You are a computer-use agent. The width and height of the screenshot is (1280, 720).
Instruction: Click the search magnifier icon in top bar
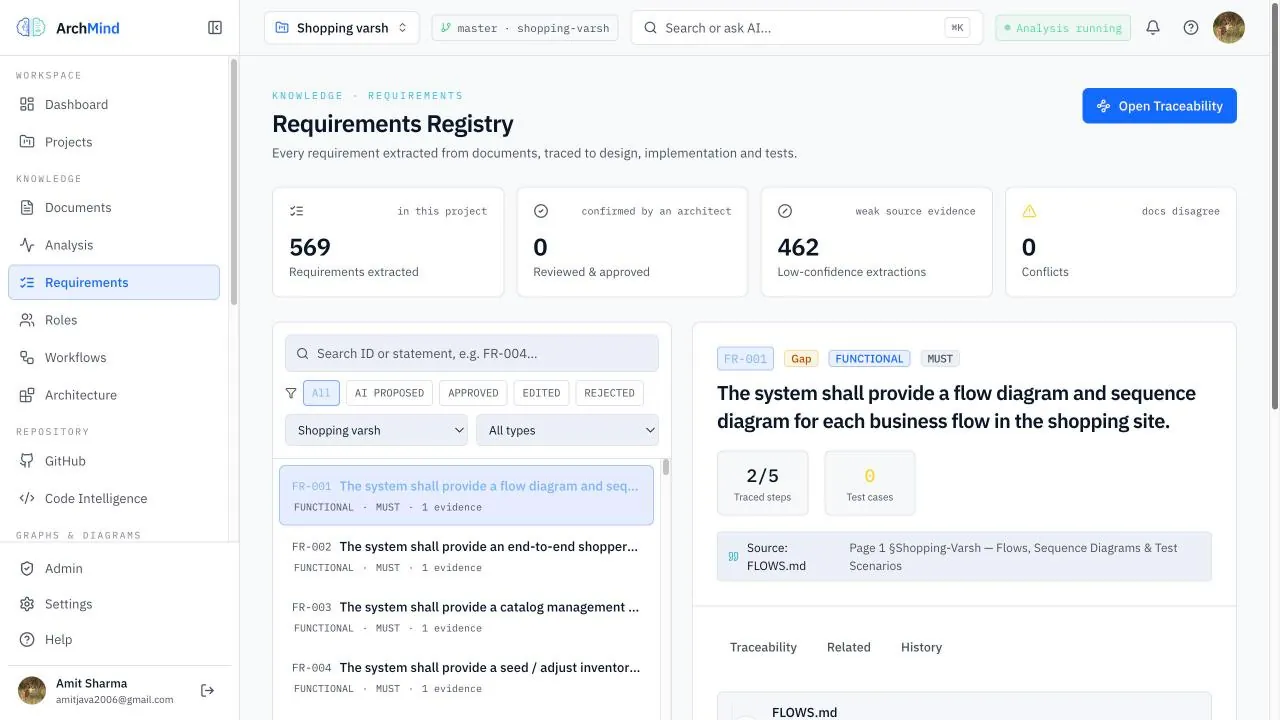[x=651, y=28]
